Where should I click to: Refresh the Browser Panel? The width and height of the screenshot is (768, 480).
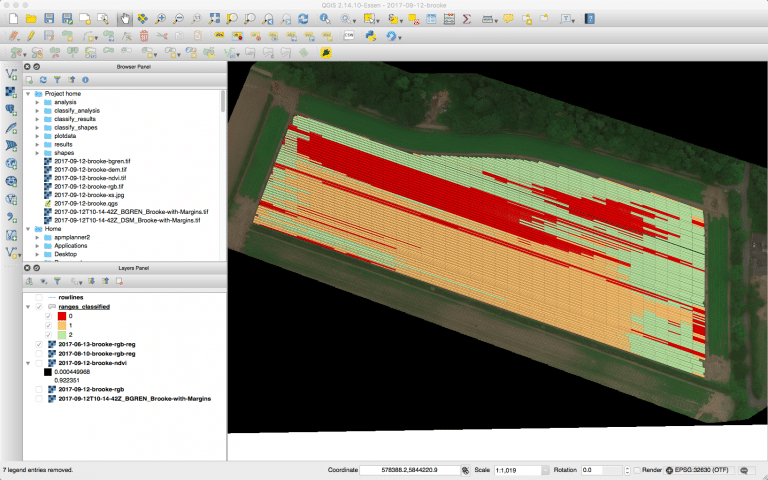[43, 79]
